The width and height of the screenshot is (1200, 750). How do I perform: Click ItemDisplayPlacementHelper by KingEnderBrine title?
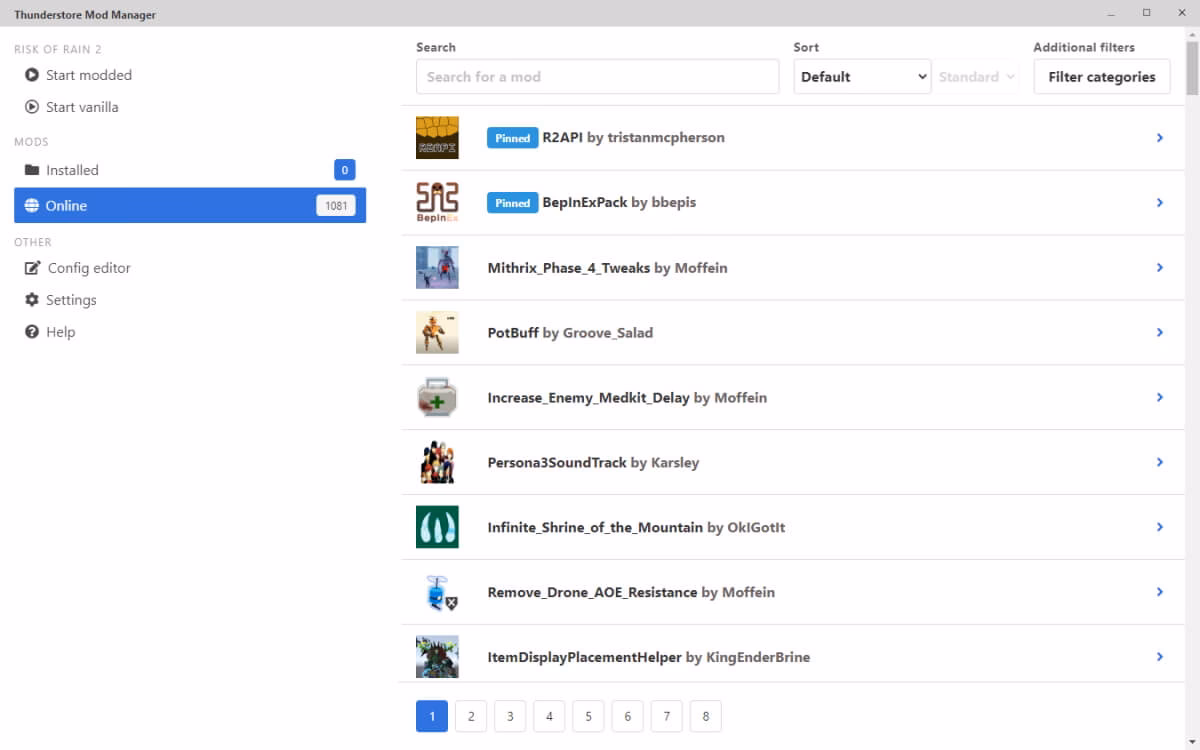(x=648, y=657)
